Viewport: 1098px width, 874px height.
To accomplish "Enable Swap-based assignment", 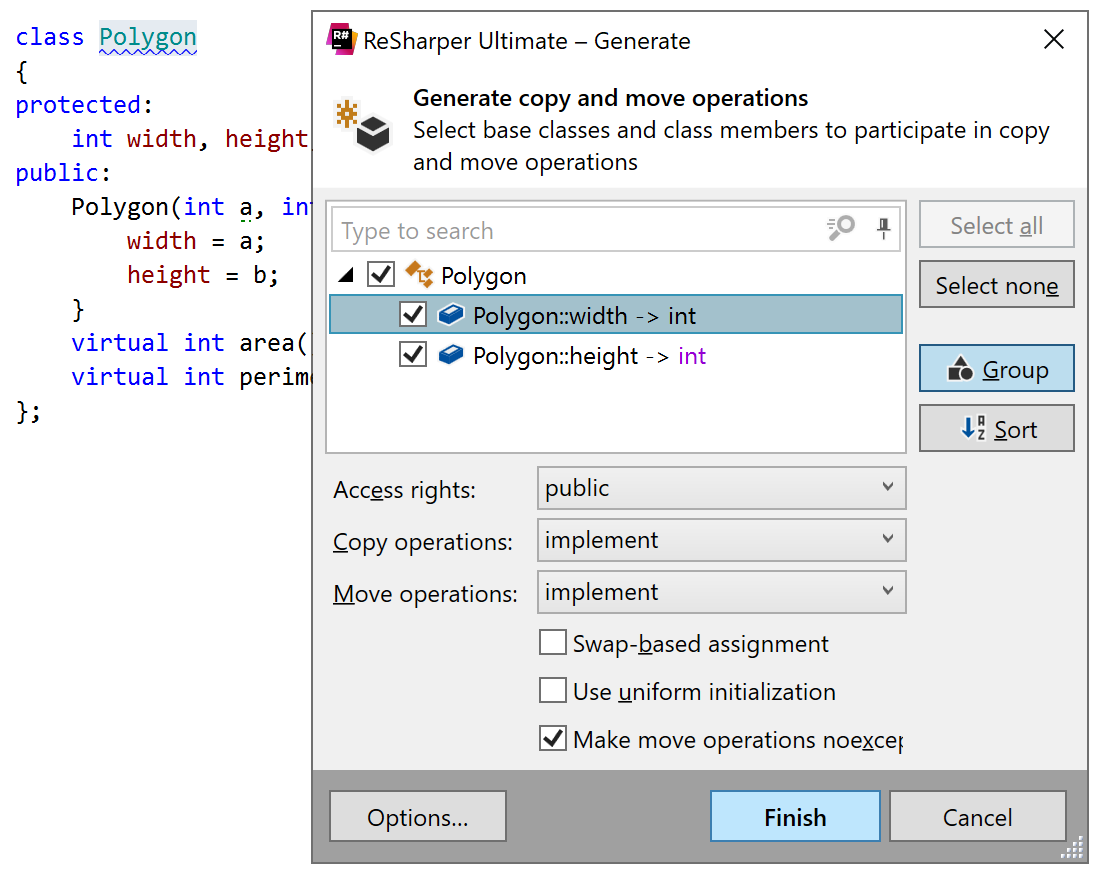I will [x=553, y=642].
